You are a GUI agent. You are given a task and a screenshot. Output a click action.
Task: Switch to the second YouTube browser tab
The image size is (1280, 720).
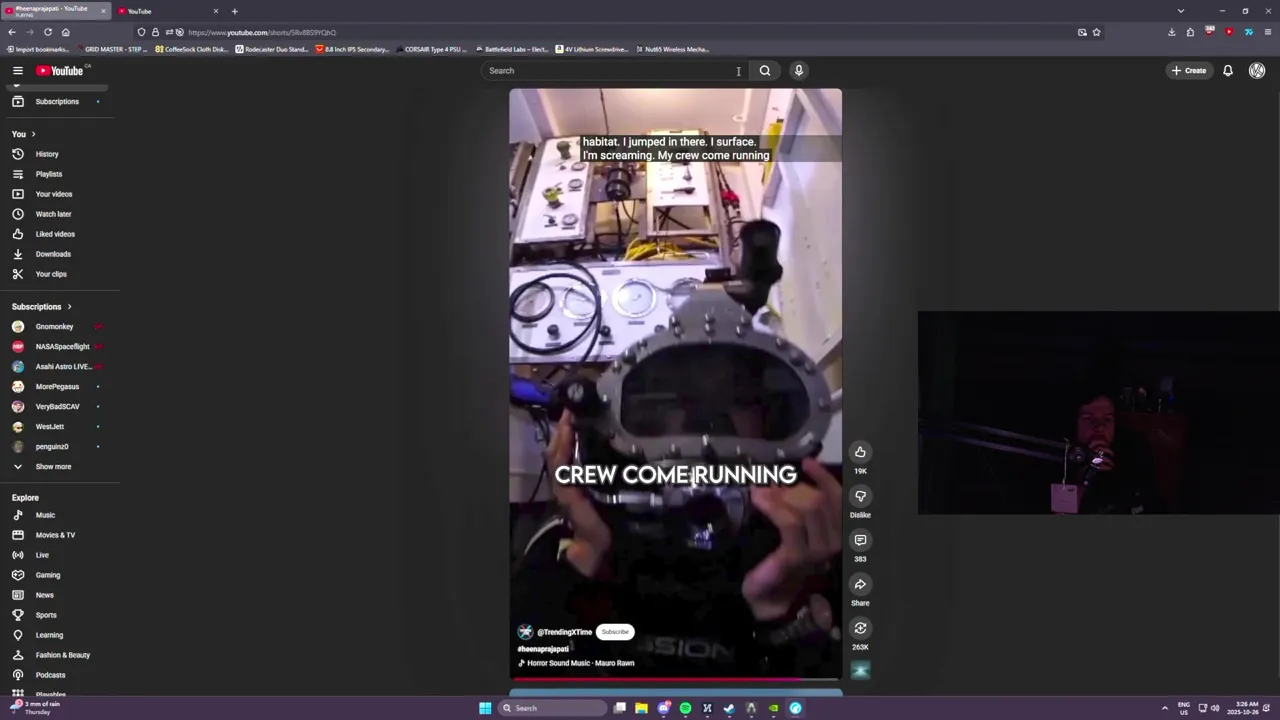(166, 11)
